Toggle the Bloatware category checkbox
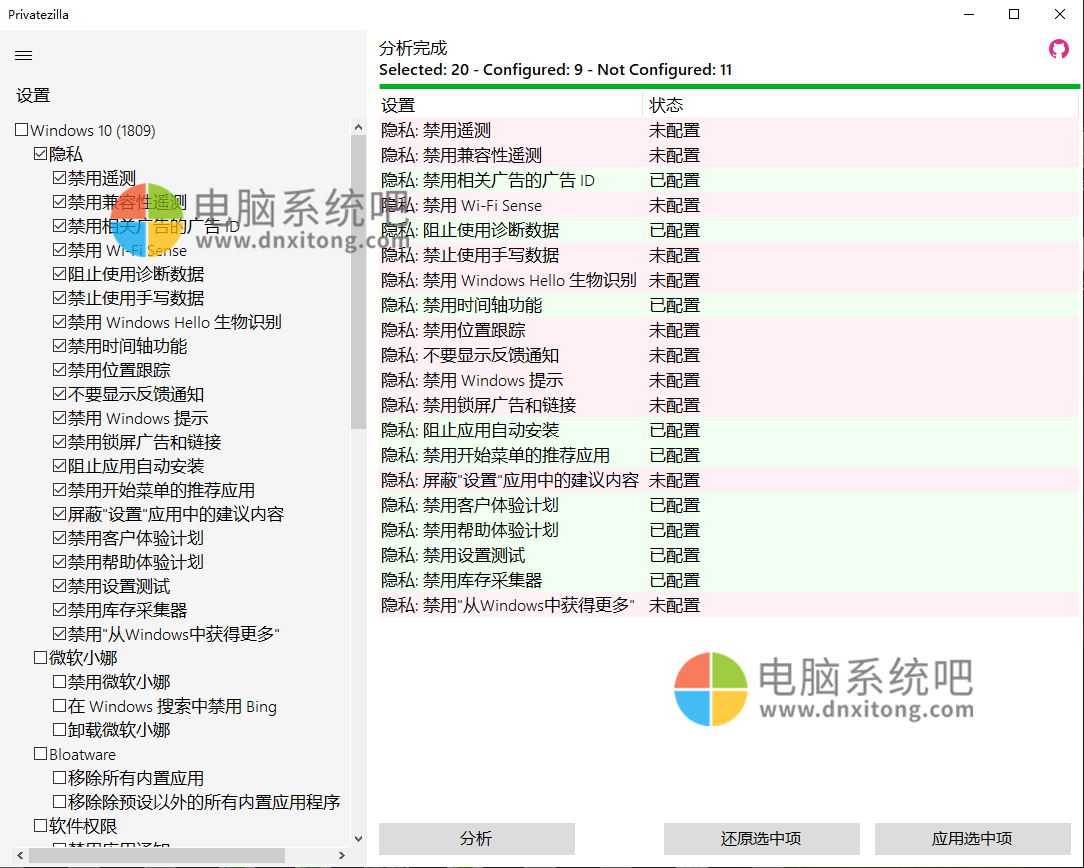Screen dimensions: 1084x868 tap(41, 754)
